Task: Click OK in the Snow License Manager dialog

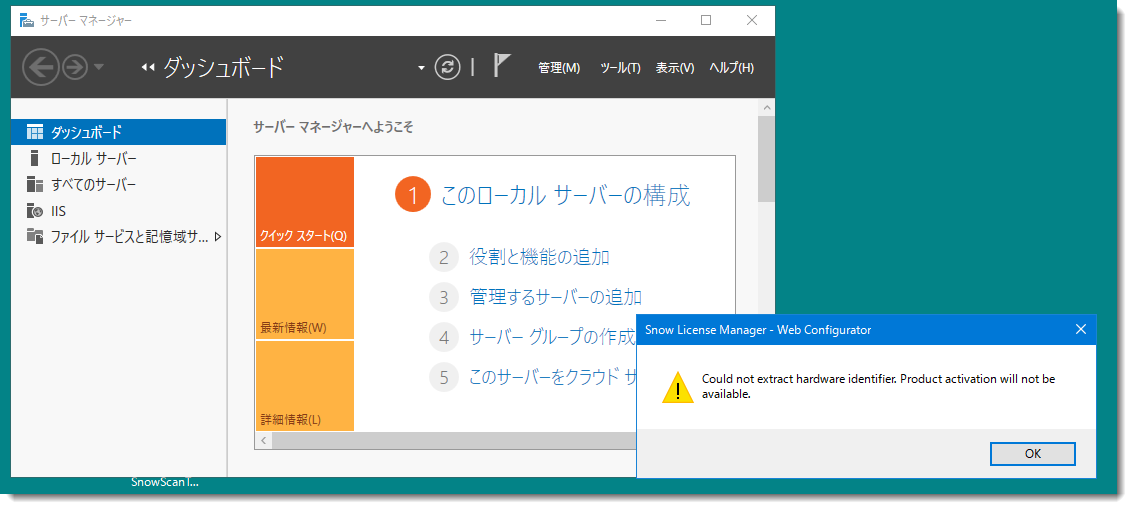Action: 1032,453
